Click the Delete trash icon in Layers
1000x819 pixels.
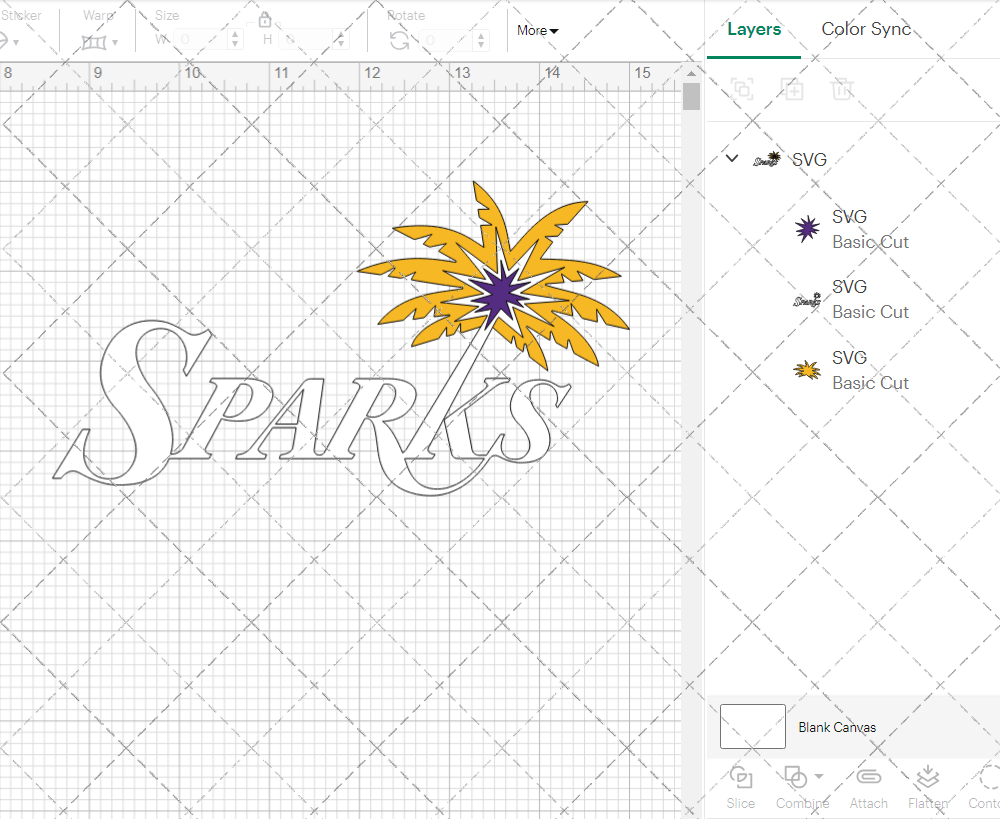(x=842, y=89)
